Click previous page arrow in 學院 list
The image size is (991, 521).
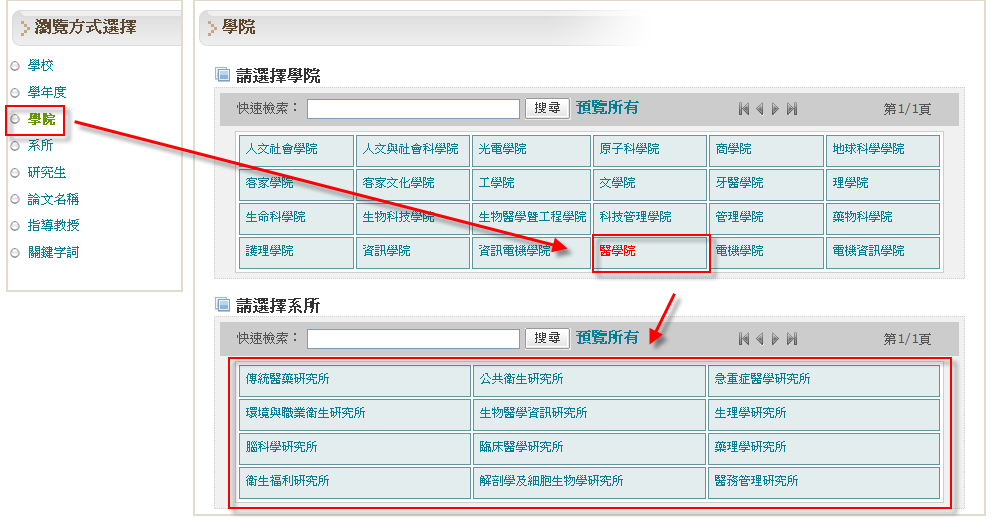pyautogui.click(x=759, y=109)
